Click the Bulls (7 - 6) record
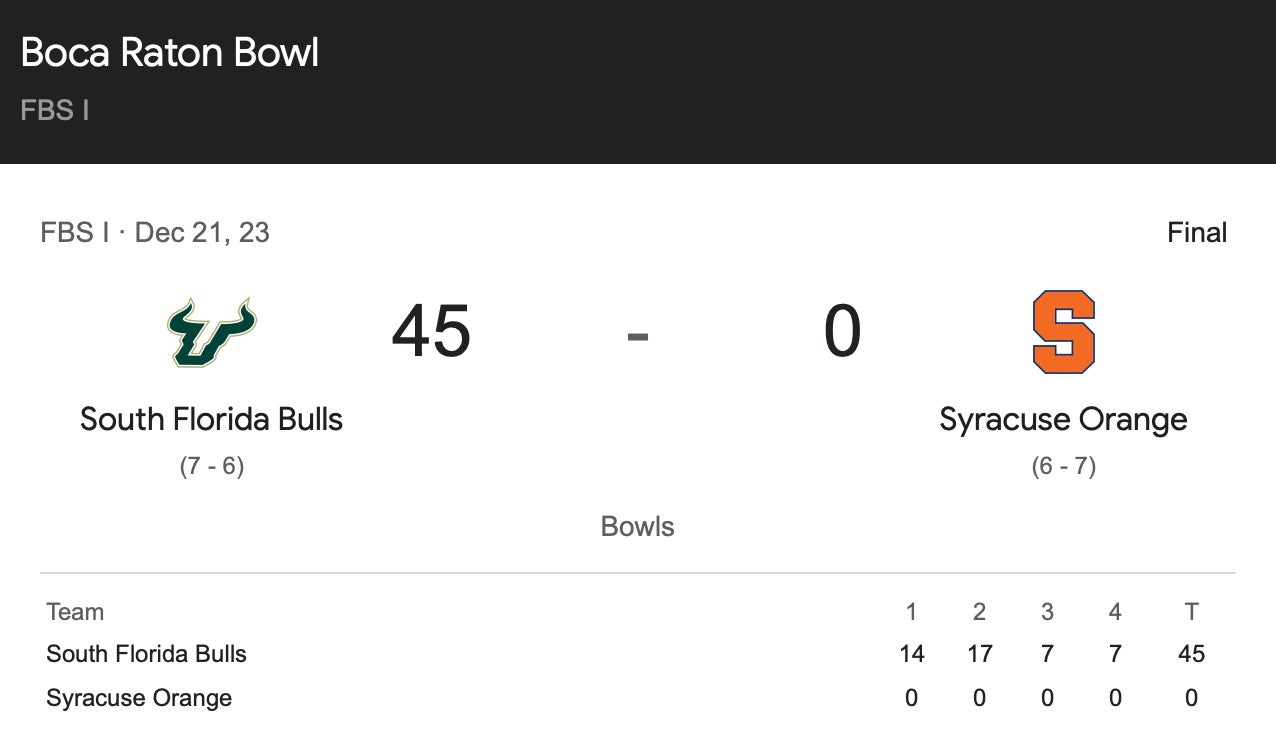This screenshot has height=746, width=1276. [x=211, y=466]
